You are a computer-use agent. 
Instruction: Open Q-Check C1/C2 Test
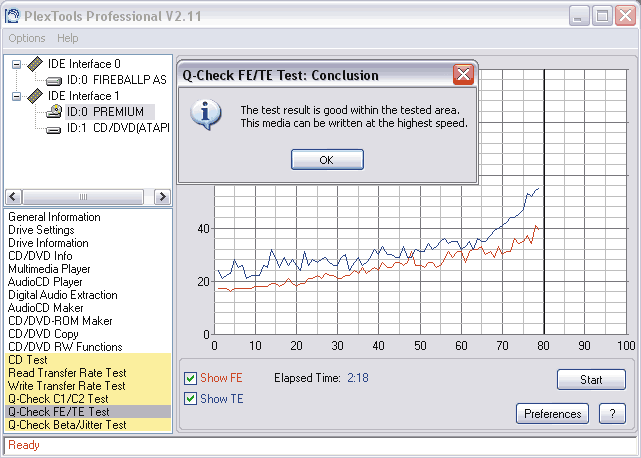pos(88,399)
